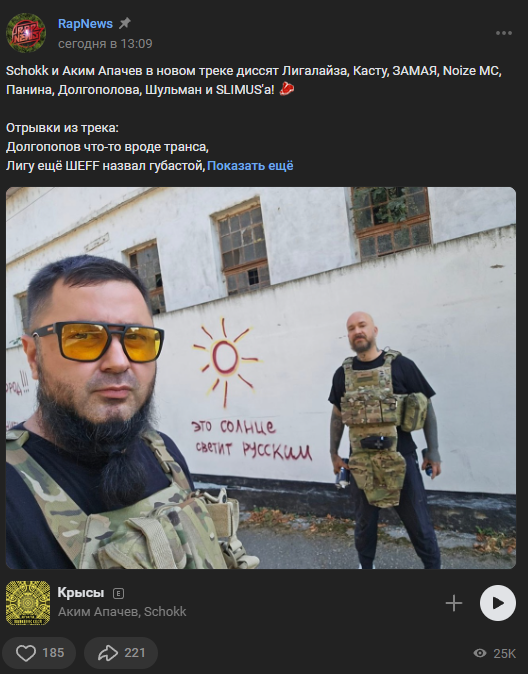Viewport: 528px width, 674px height.
Task: Click the share count 221
Action: 135,653
